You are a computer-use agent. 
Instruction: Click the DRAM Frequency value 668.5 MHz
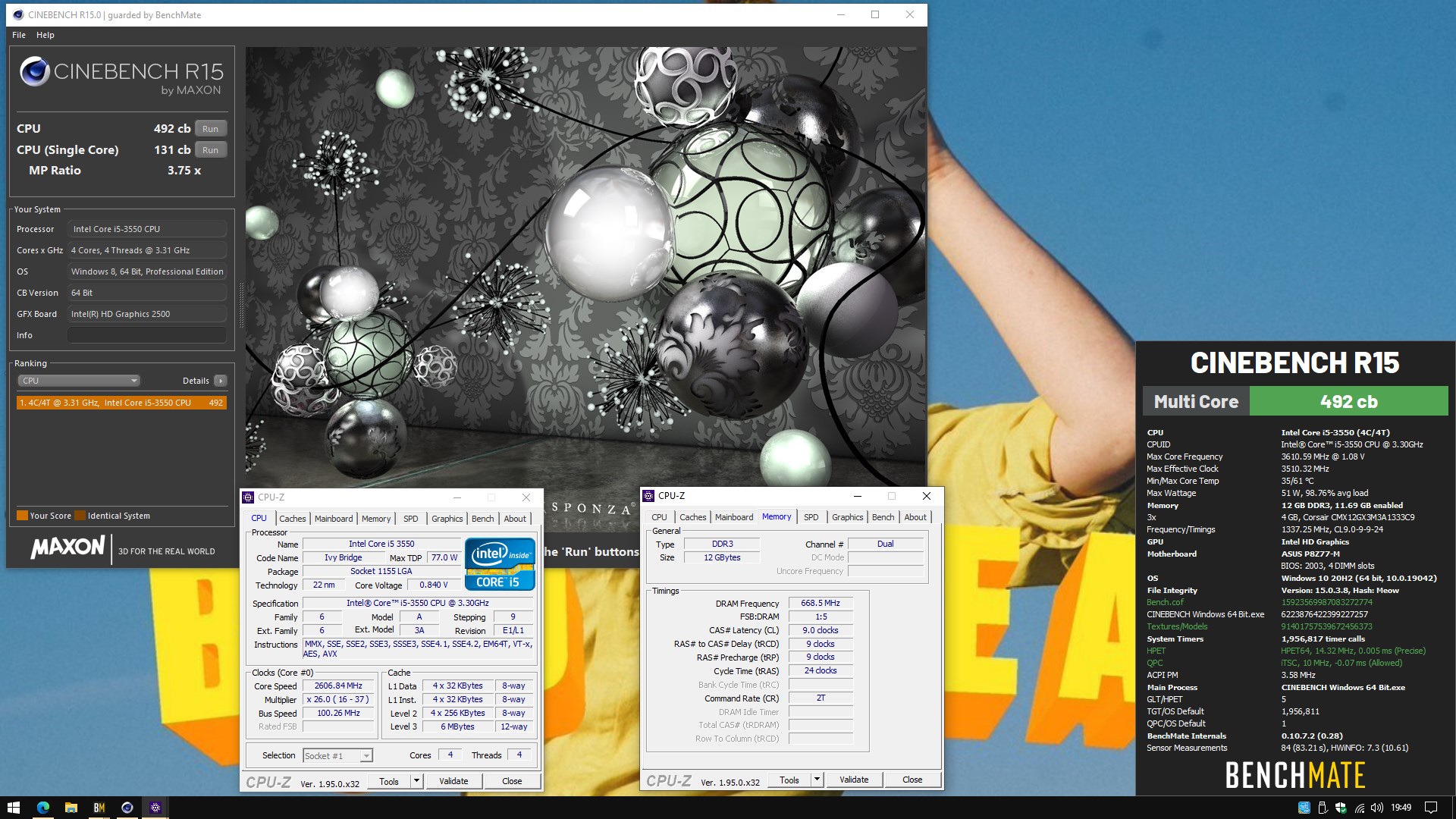point(821,604)
